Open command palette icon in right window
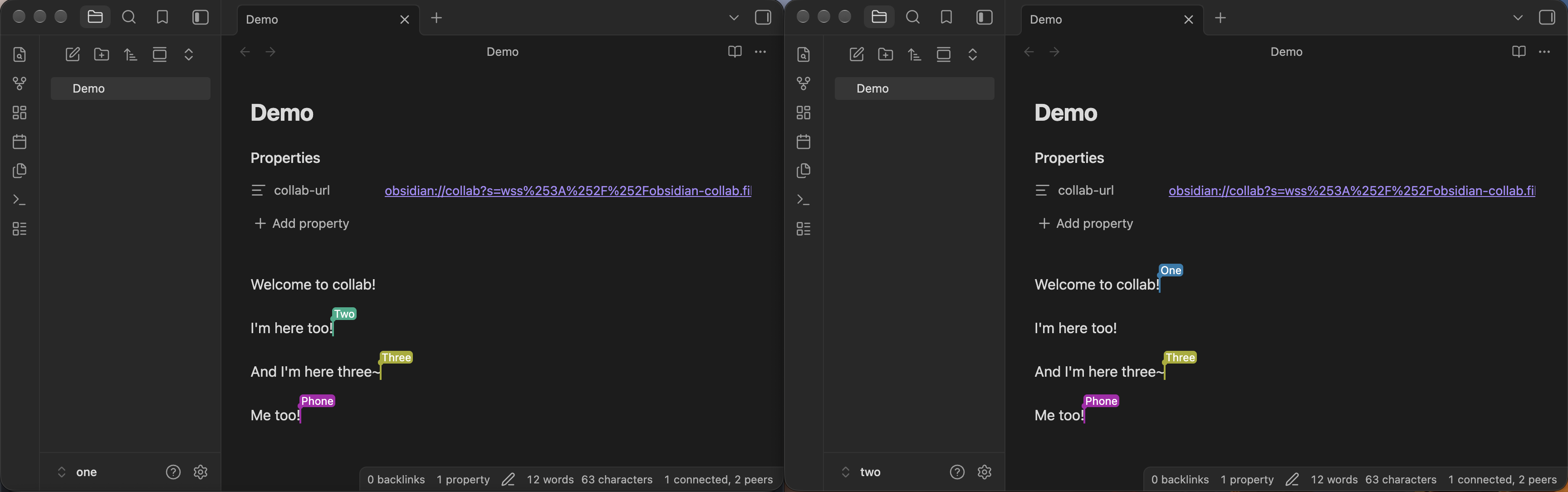Screen dimensions: 1568x492 (804, 200)
